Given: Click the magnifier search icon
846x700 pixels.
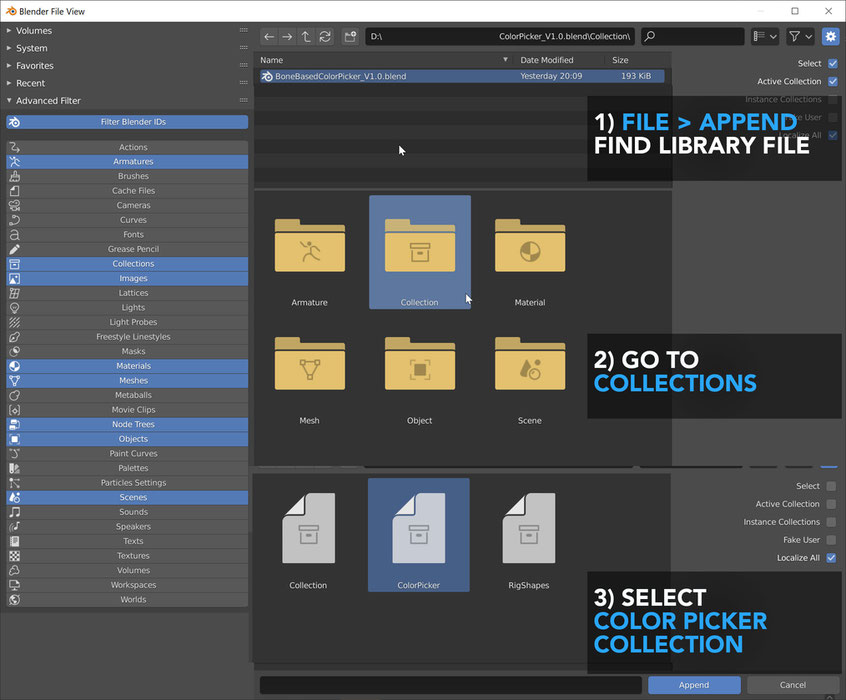Looking at the screenshot, I should tap(650, 37).
